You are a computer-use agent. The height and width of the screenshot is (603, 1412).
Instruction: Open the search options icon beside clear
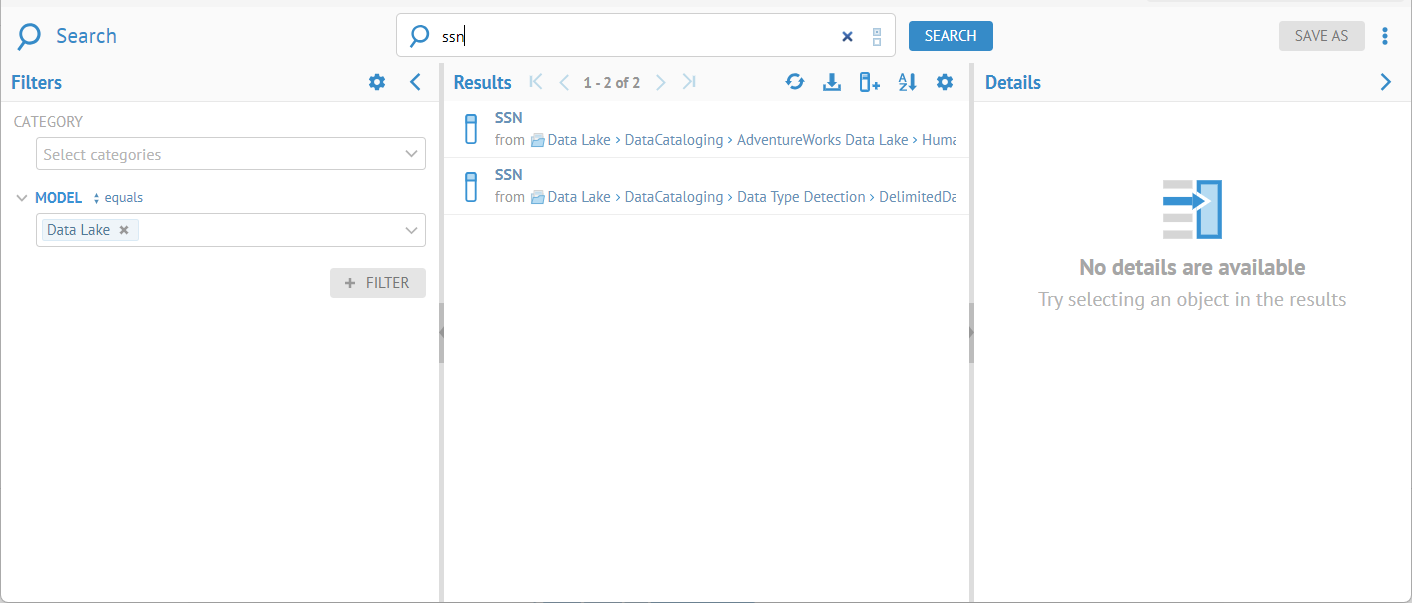pyautogui.click(x=877, y=36)
